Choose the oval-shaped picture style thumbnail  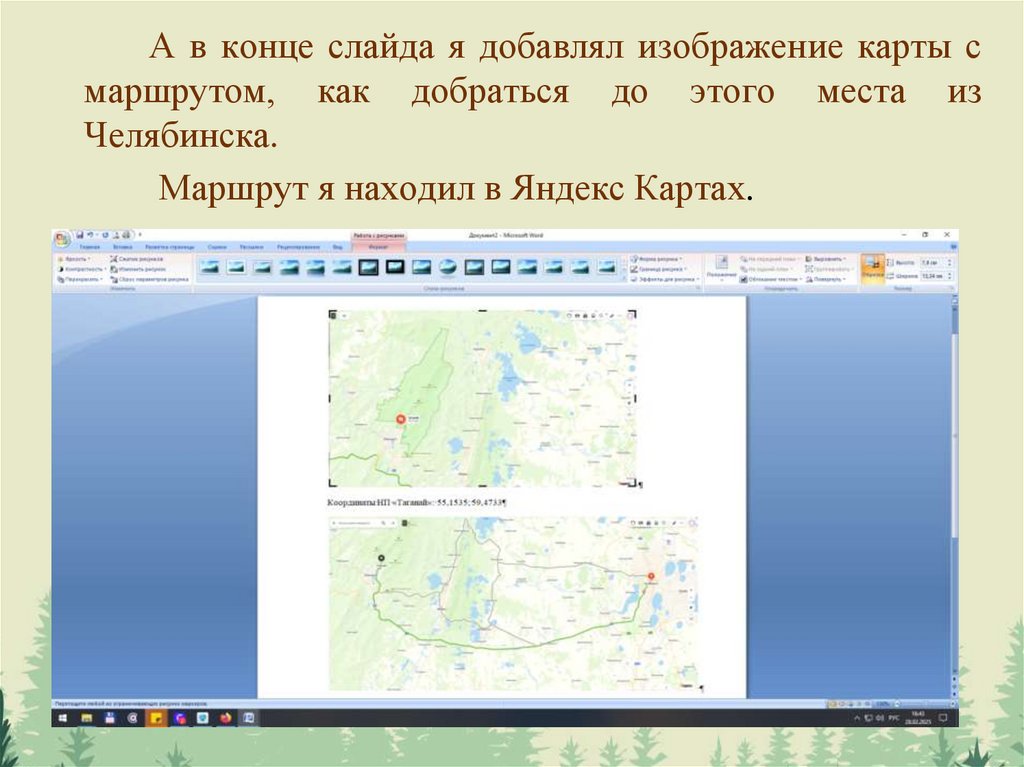(x=447, y=267)
